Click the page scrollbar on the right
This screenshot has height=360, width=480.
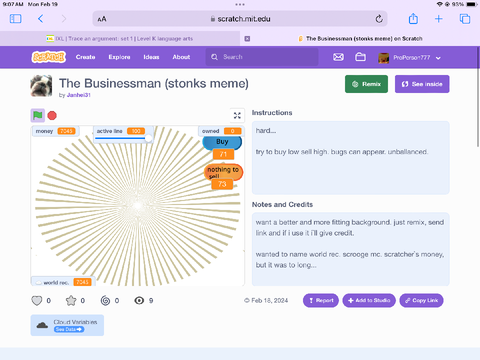(x=478, y=97)
